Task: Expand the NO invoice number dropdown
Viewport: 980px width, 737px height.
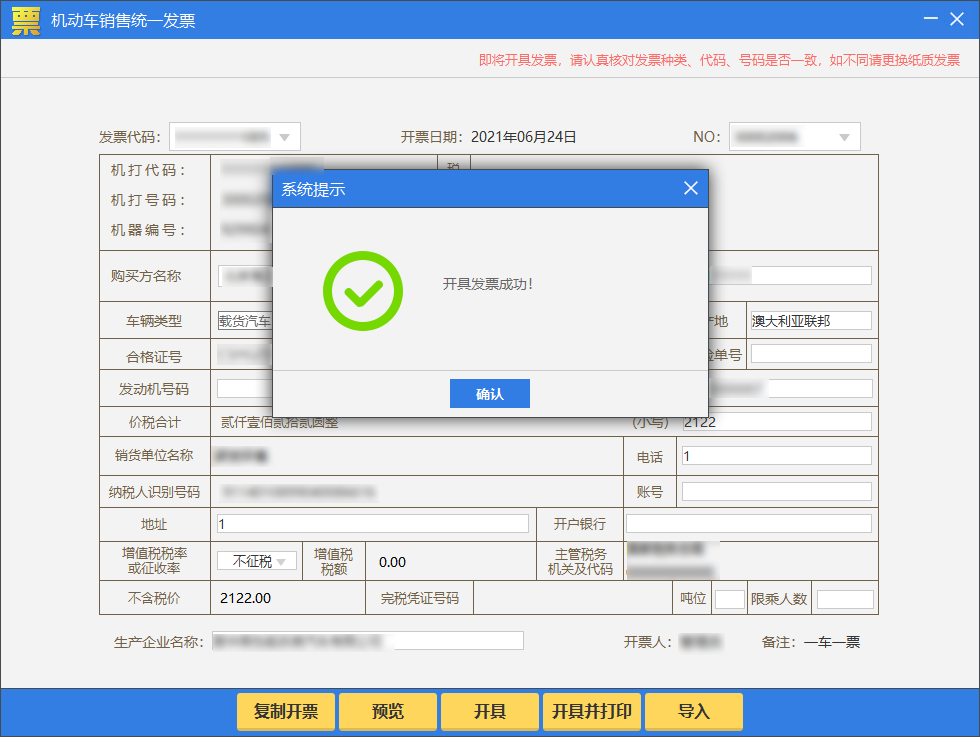Action: [x=844, y=137]
